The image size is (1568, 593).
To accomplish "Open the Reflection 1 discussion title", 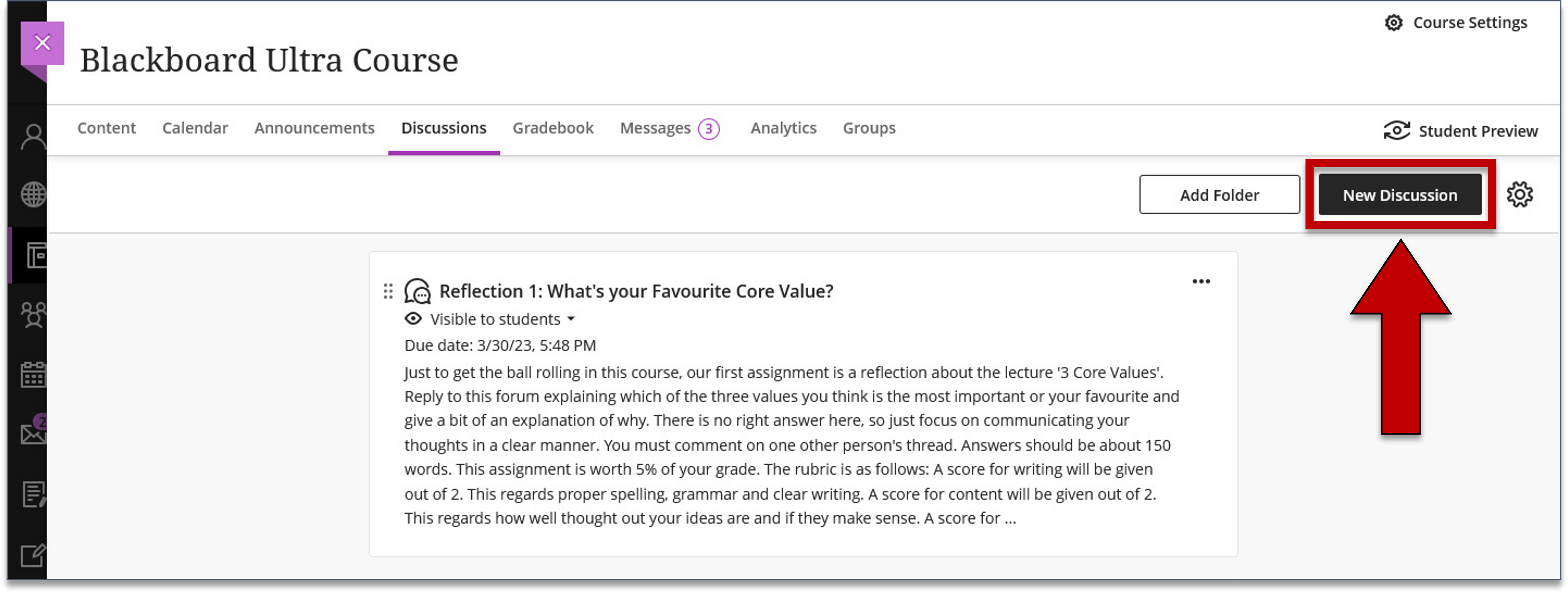I will (635, 291).
